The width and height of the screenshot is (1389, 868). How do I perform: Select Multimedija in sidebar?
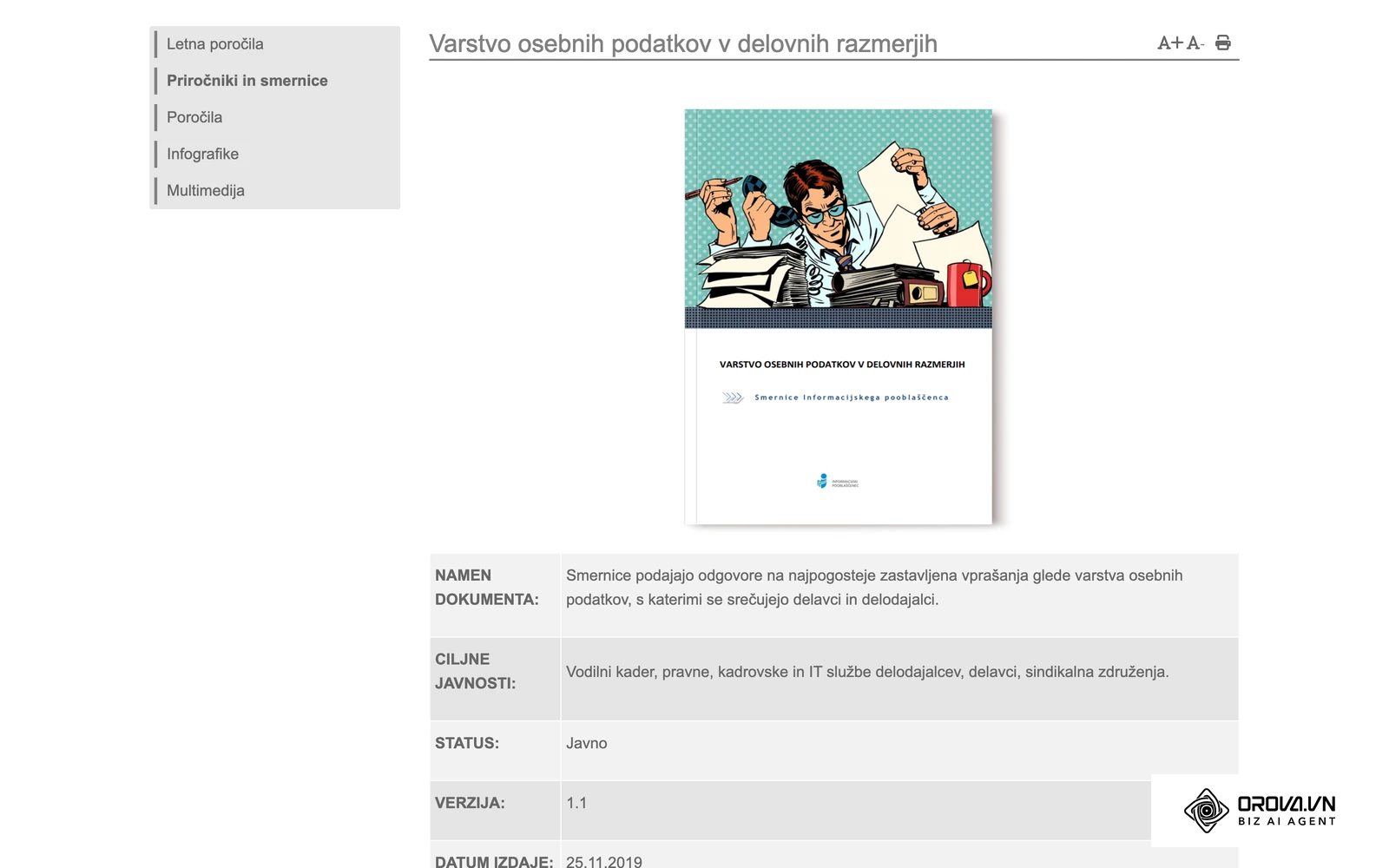pos(205,190)
